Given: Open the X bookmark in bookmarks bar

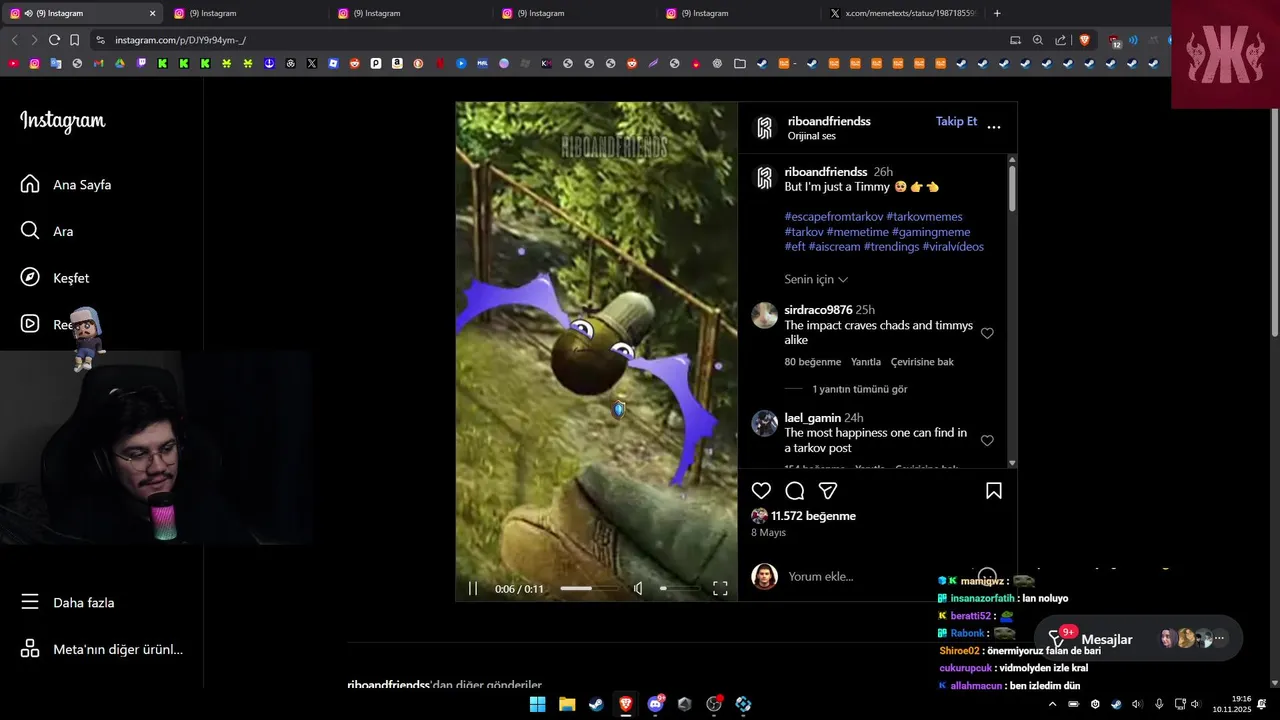Looking at the screenshot, I should (312, 63).
